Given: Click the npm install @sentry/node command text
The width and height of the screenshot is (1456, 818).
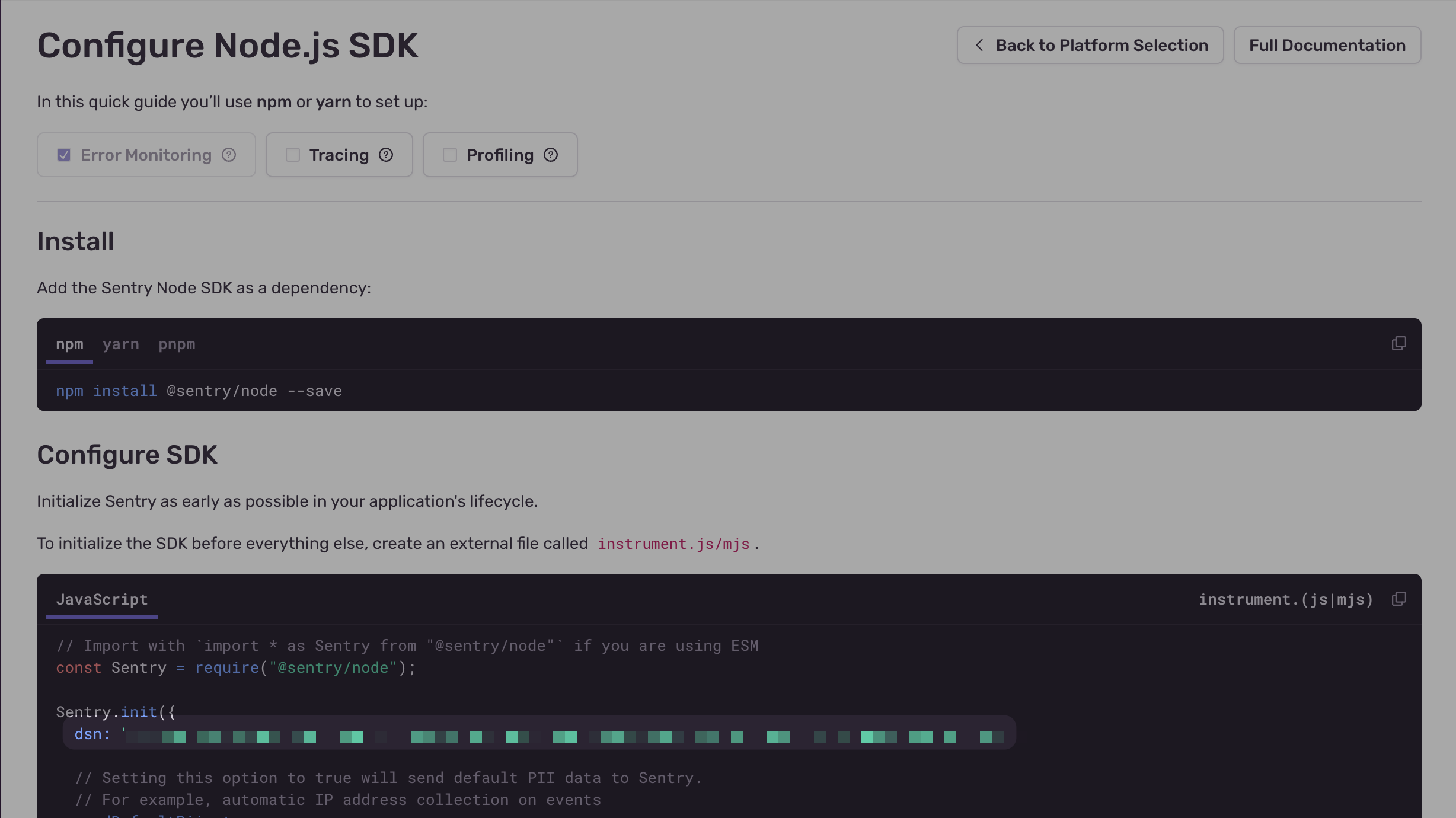Looking at the screenshot, I should pos(199,390).
